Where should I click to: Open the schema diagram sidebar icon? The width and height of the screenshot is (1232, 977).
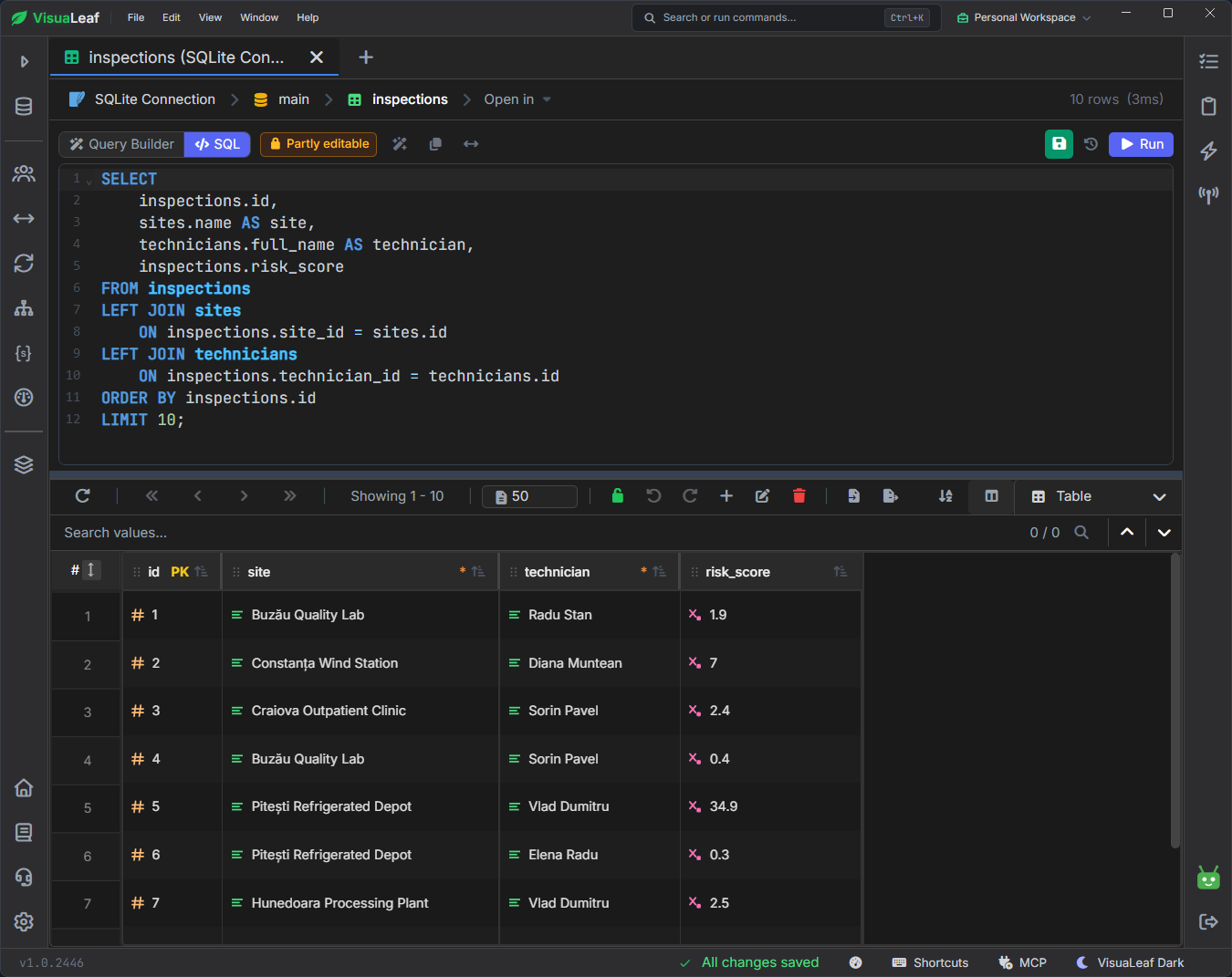(24, 308)
